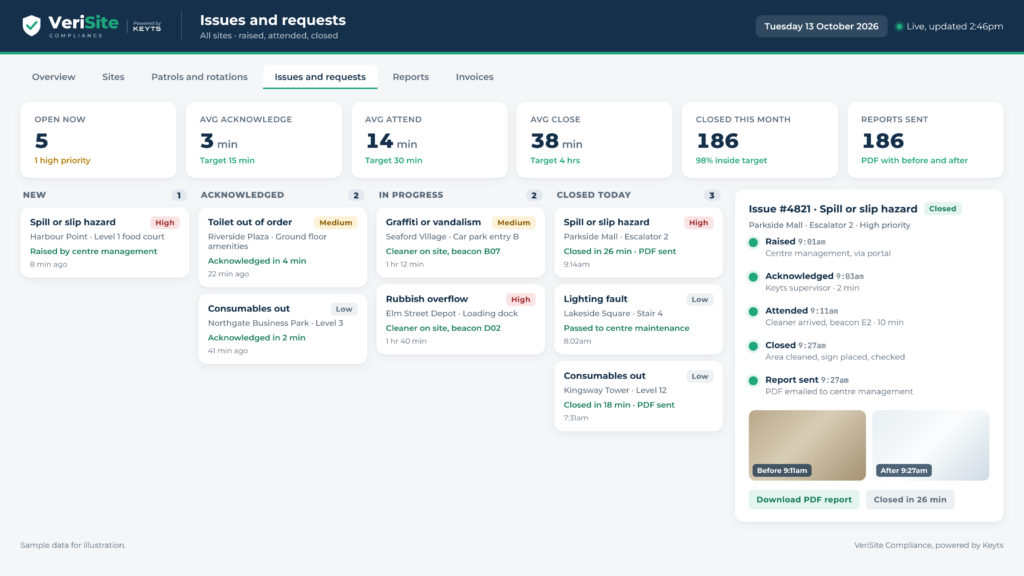
Task: Click 'PDF emailed to centre management' text
Action: click(x=839, y=392)
